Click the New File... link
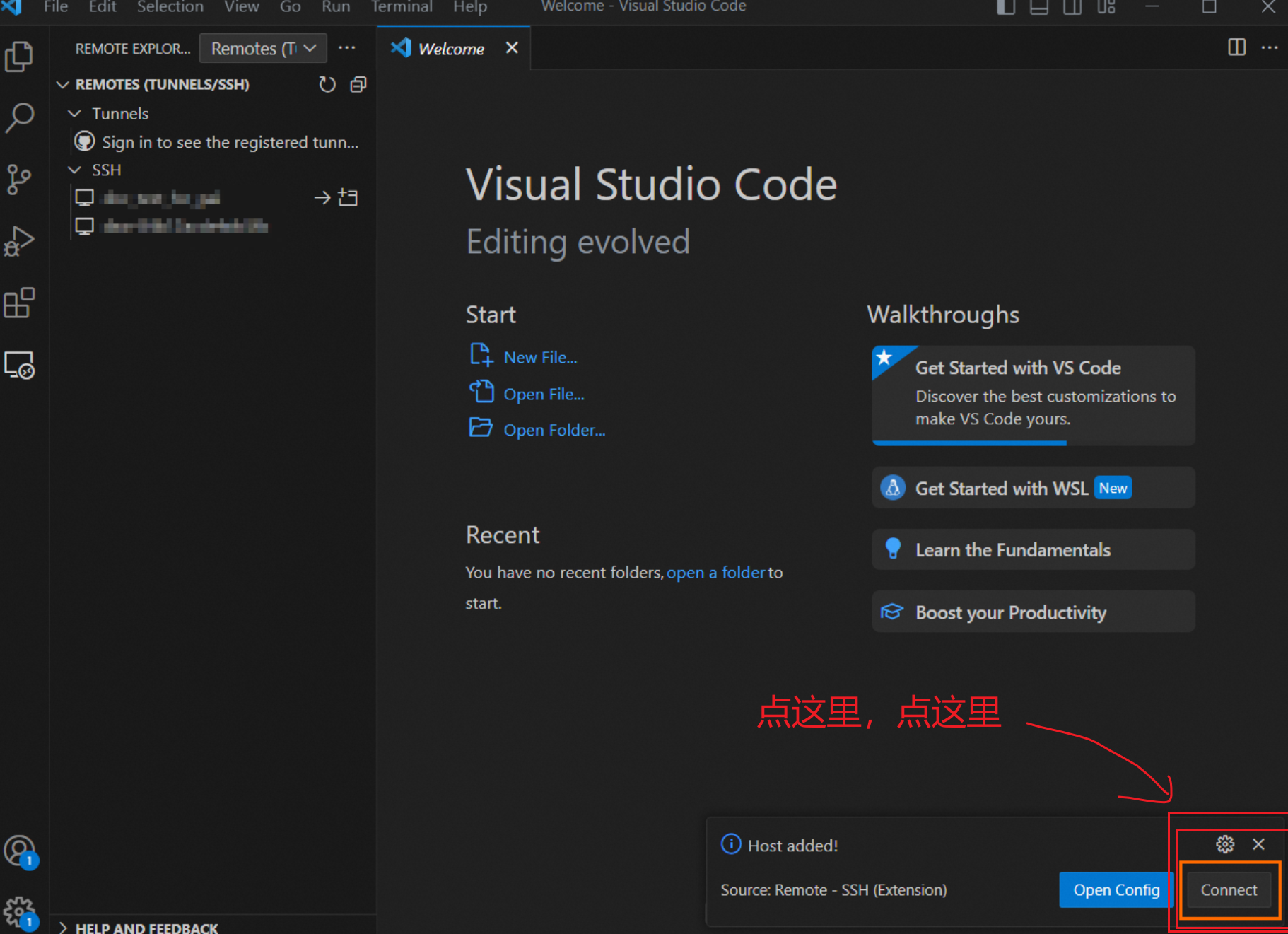 pos(541,357)
